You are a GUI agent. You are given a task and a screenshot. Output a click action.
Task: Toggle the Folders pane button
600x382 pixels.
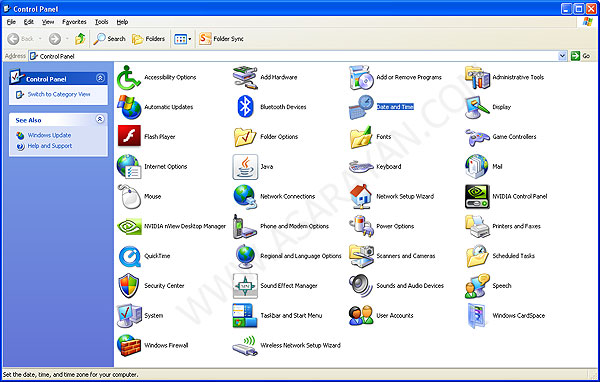click(148, 39)
